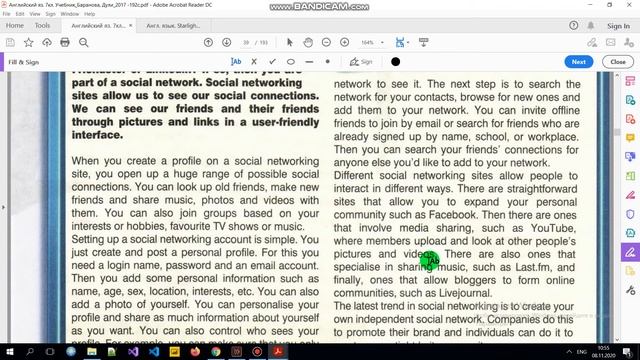Send the file by email envelope
The height and width of the screenshot is (360, 640).
pos(611,42)
